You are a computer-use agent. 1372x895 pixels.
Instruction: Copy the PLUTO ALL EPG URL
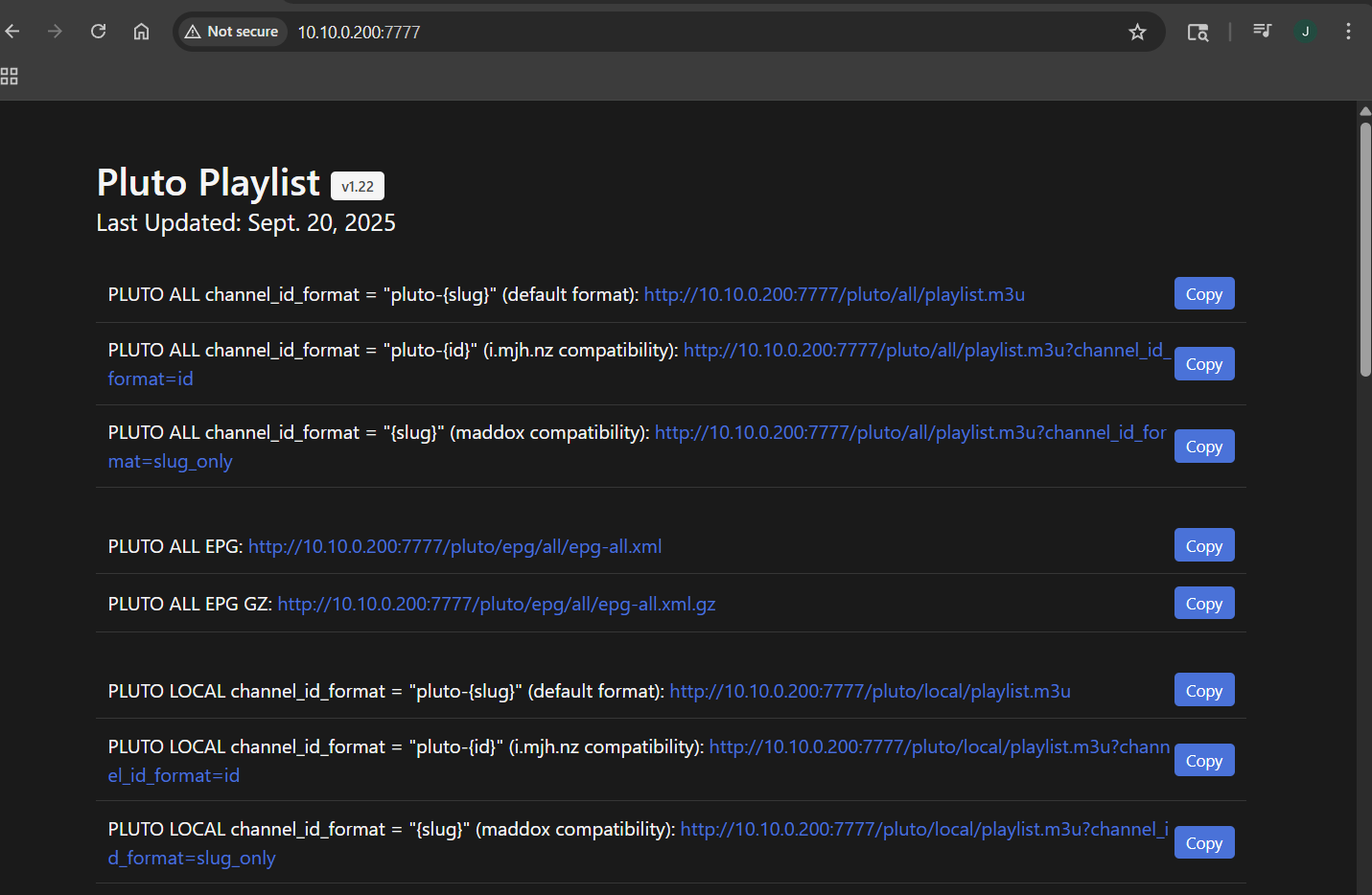[1203, 546]
